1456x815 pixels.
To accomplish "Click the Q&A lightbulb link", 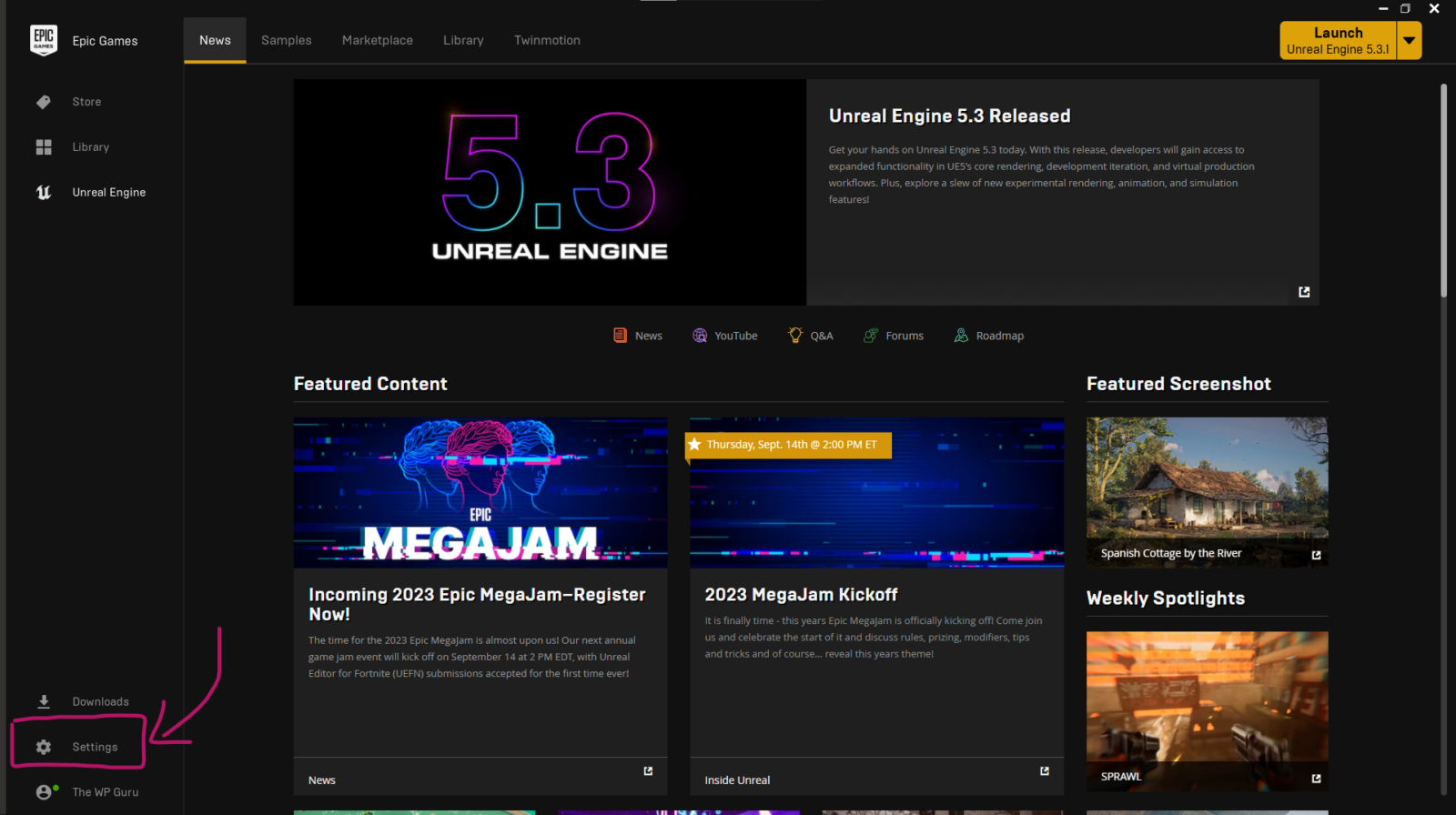I will click(x=810, y=336).
